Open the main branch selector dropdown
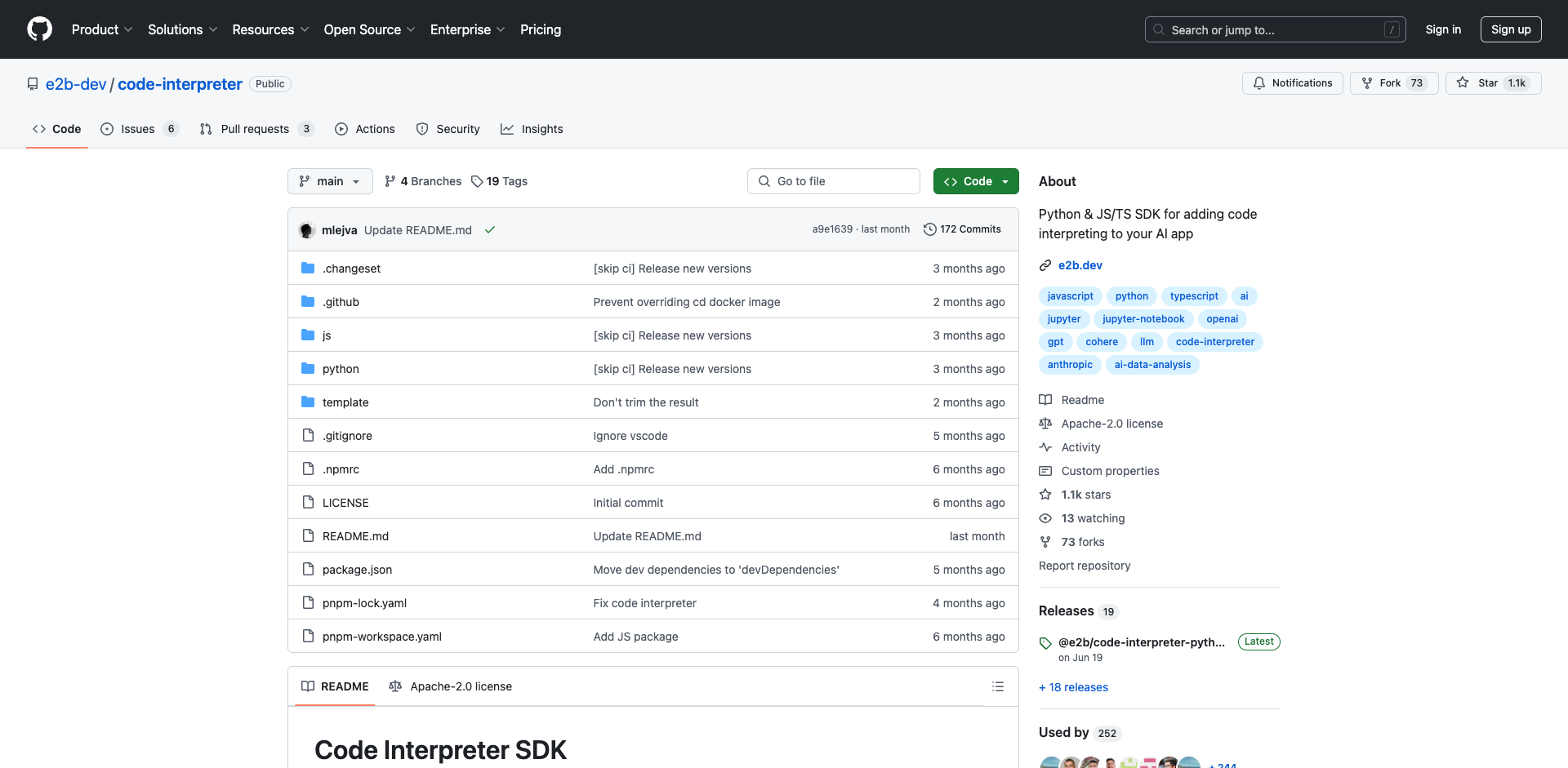The image size is (1568, 768). (x=330, y=181)
